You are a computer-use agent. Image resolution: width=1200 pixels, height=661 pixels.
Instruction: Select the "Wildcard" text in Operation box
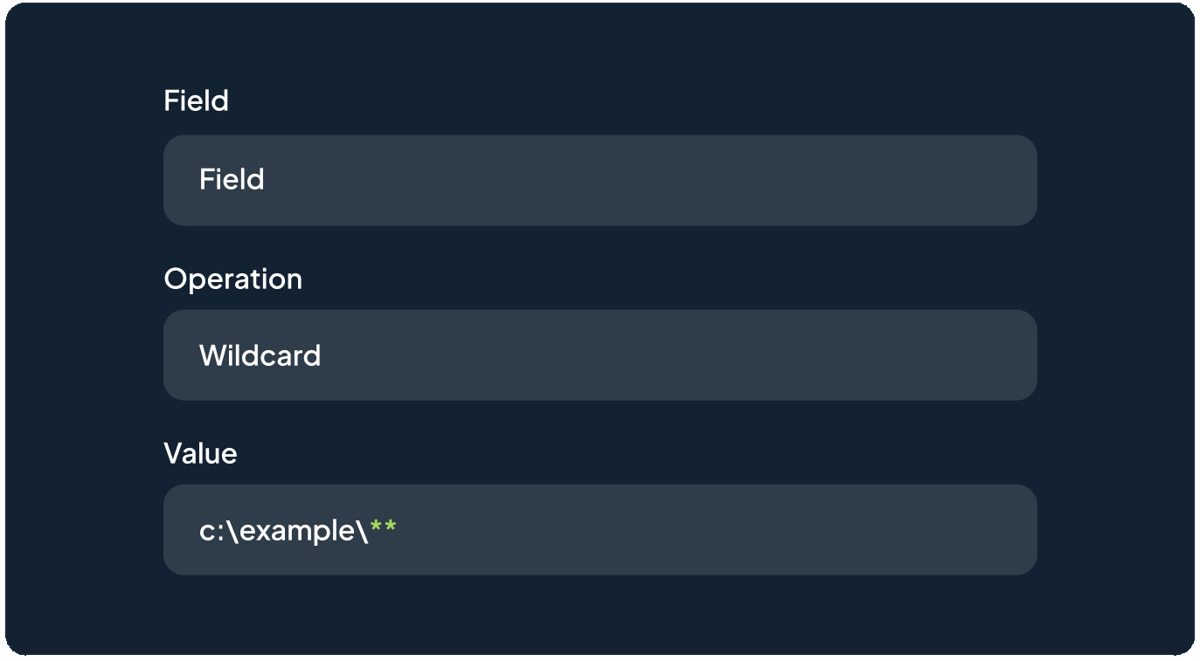coord(260,356)
